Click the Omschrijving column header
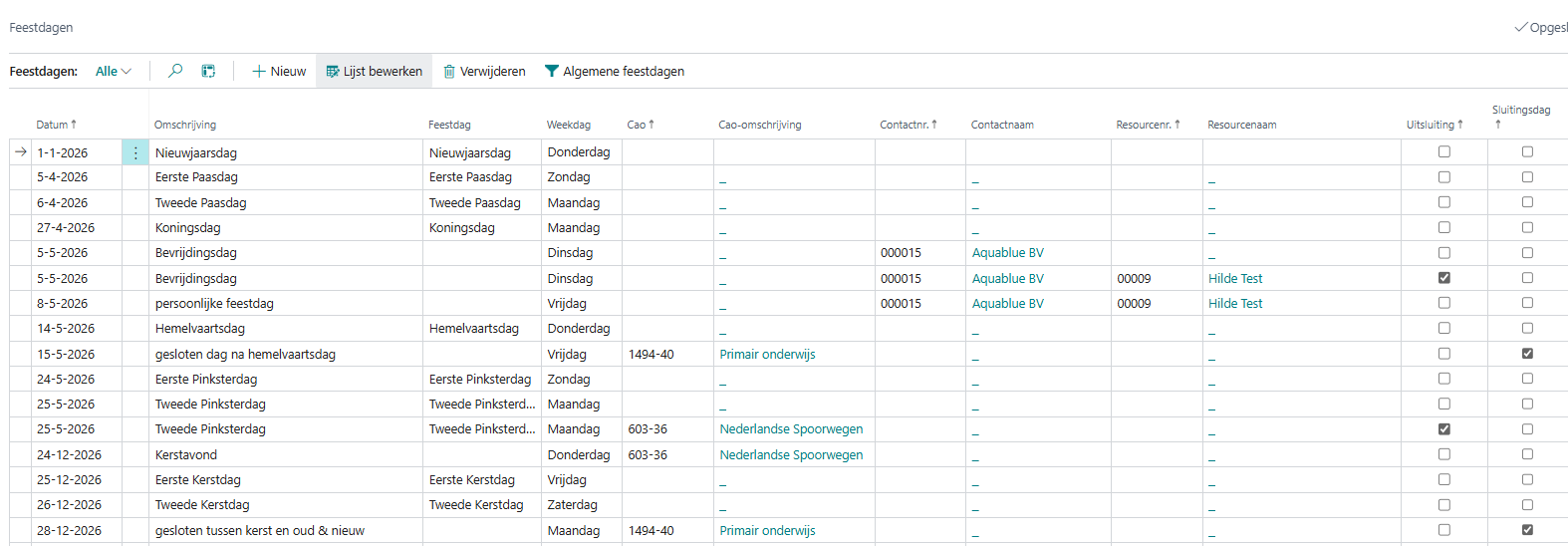 click(185, 125)
